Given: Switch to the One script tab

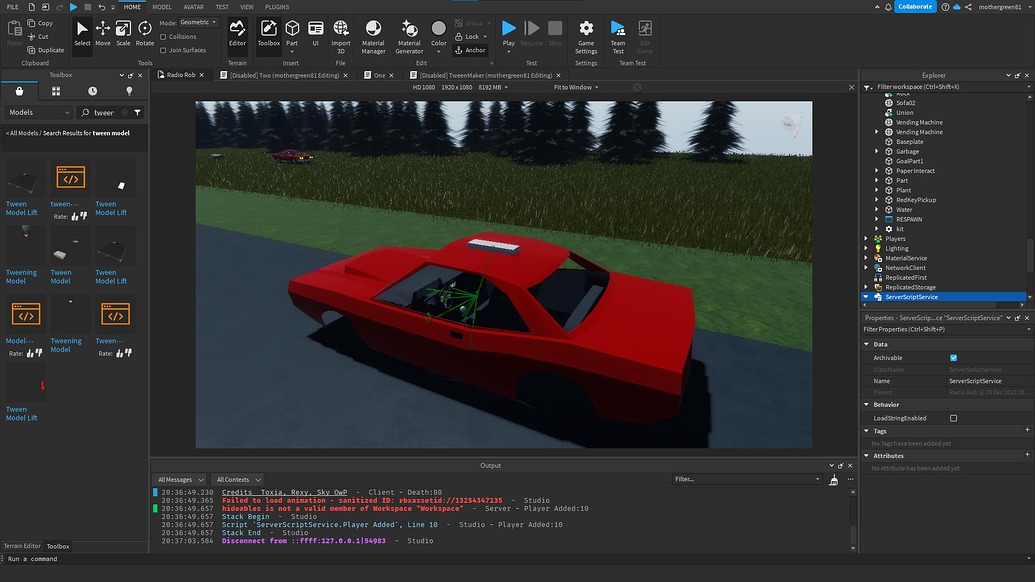Looking at the screenshot, I should [x=379, y=75].
